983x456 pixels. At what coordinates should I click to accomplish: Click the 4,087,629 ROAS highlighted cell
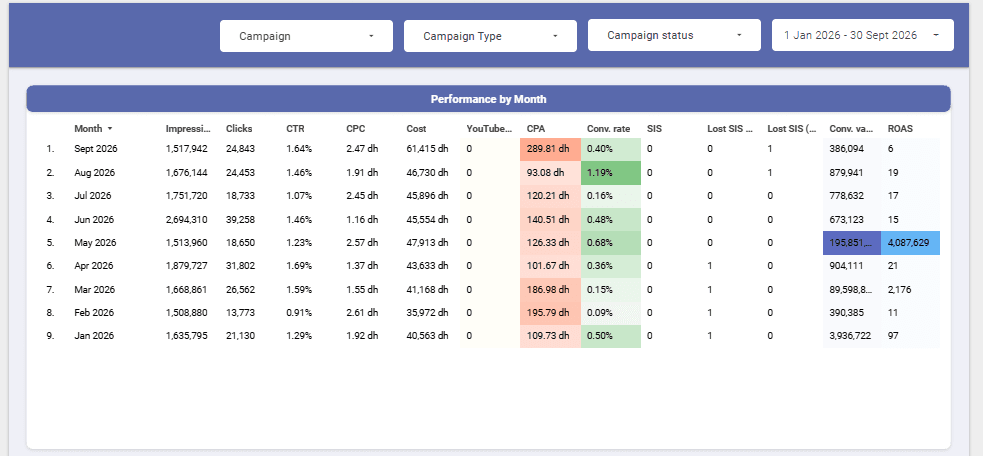pos(910,243)
